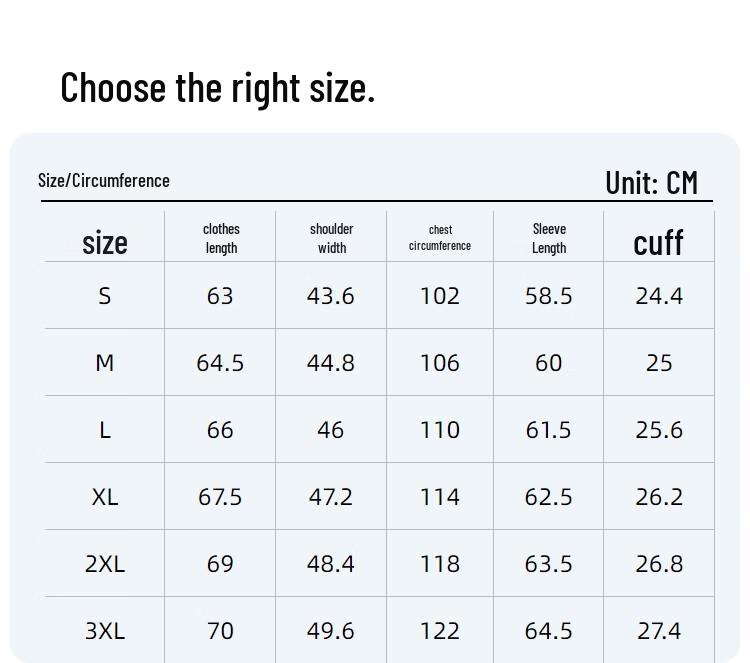The width and height of the screenshot is (750, 663).
Task: Click the 'Sleeve Length' column header
Action: pyautogui.click(x=549, y=239)
